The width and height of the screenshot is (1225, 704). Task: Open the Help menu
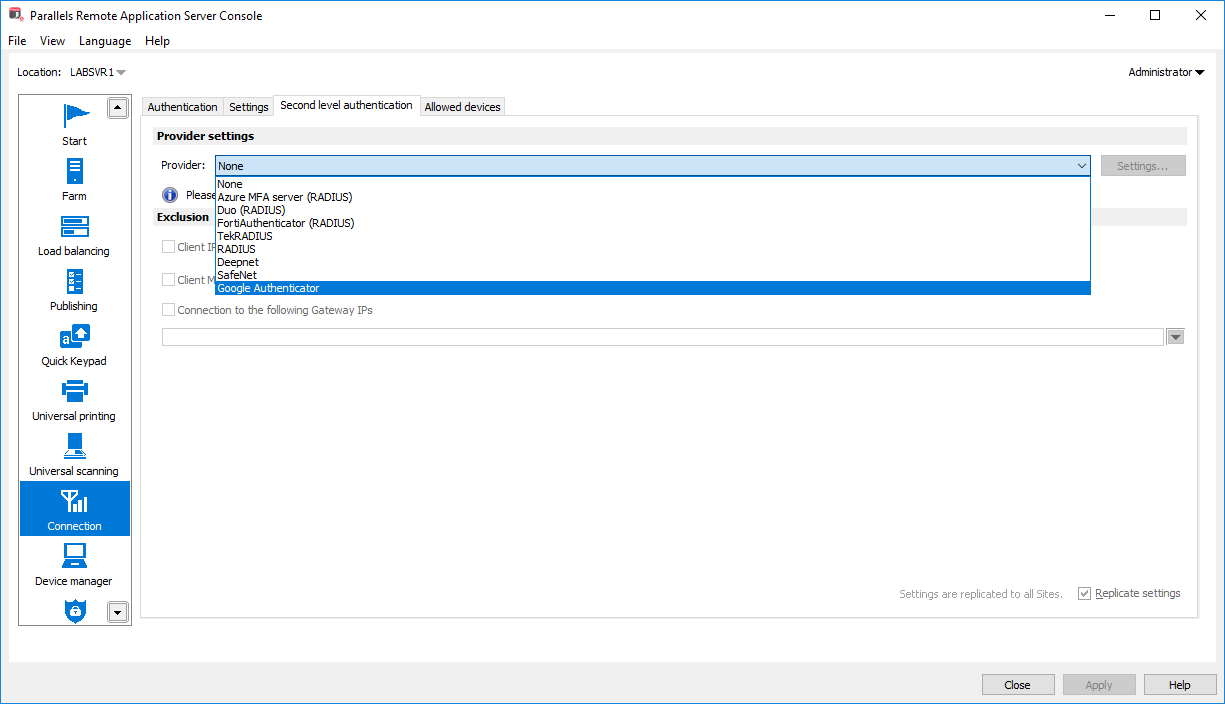coord(157,41)
